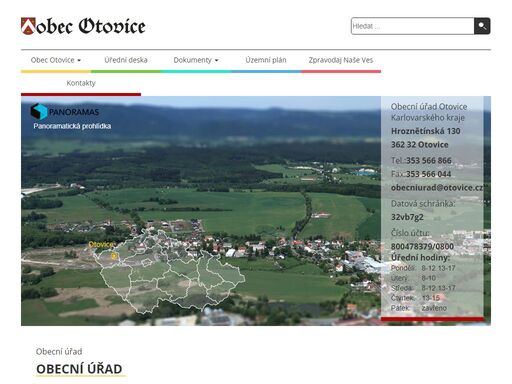Select phone number 353 566 866
This screenshot has width=512, height=384.
pos(429,161)
